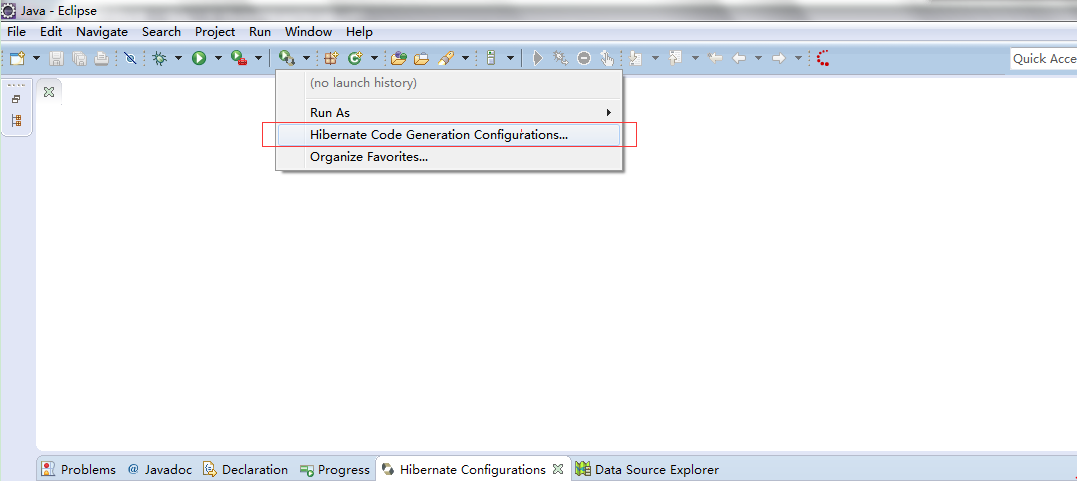Viewport: 1077px width, 481px height.
Task: Open the Help menu
Action: [359, 32]
